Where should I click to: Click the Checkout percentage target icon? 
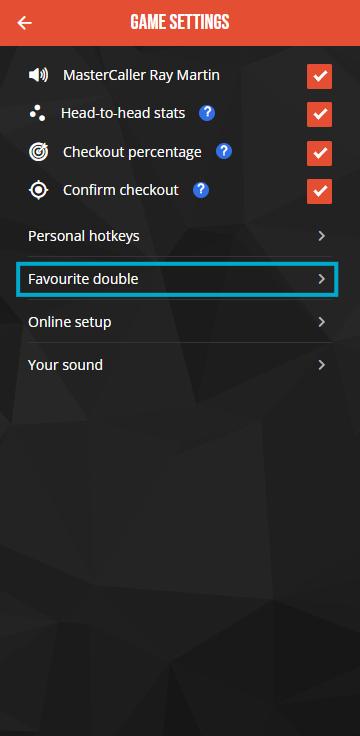tap(38, 152)
